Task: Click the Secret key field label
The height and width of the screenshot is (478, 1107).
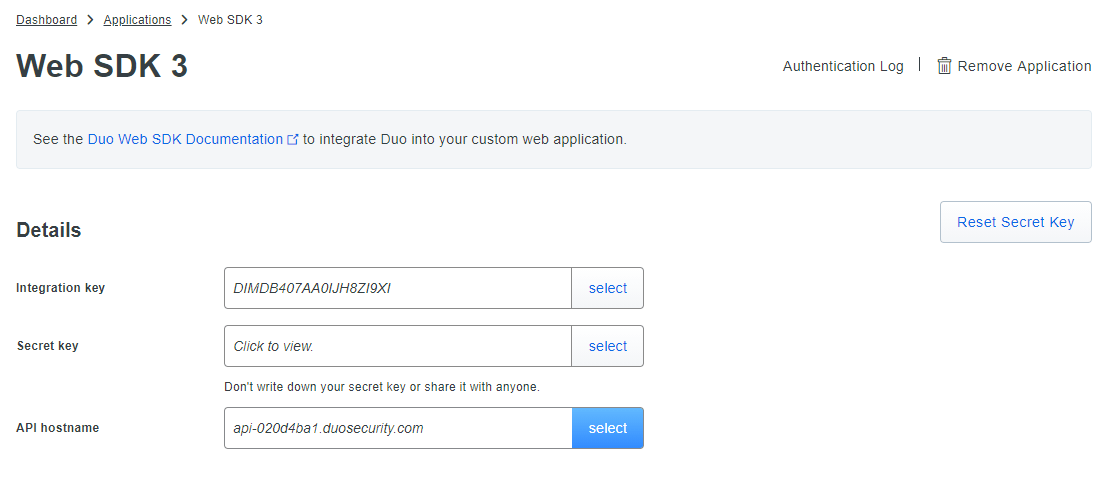Action: click(x=47, y=346)
